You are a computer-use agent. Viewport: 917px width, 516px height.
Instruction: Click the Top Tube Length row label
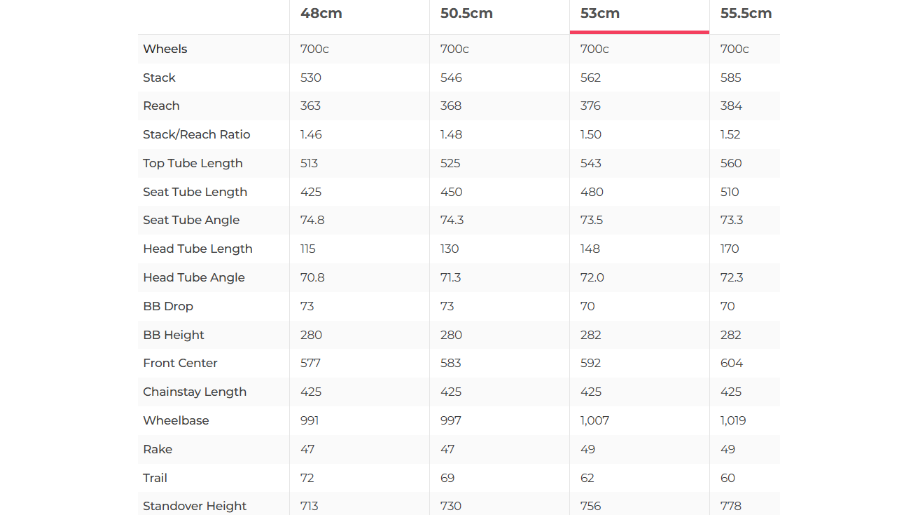[193, 163]
